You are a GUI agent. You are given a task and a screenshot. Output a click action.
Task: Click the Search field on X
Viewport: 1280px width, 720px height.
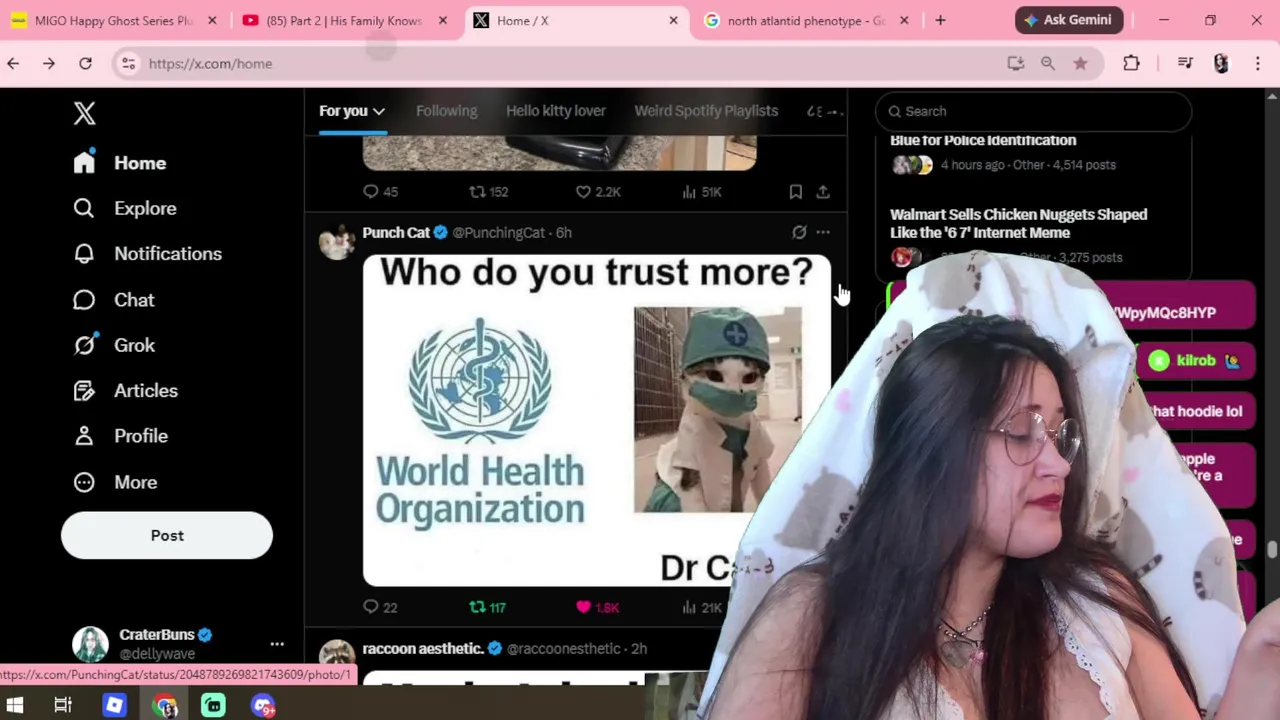click(x=1033, y=111)
